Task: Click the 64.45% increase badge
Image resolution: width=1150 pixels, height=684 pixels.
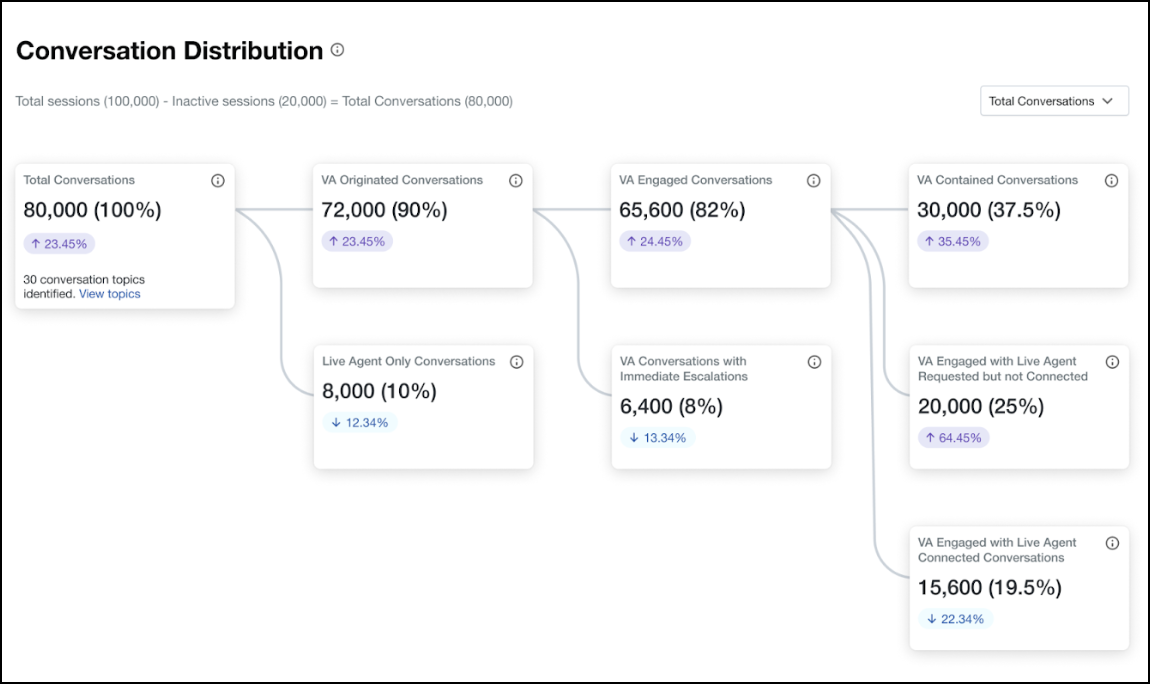Action: pyautogui.click(x=953, y=438)
